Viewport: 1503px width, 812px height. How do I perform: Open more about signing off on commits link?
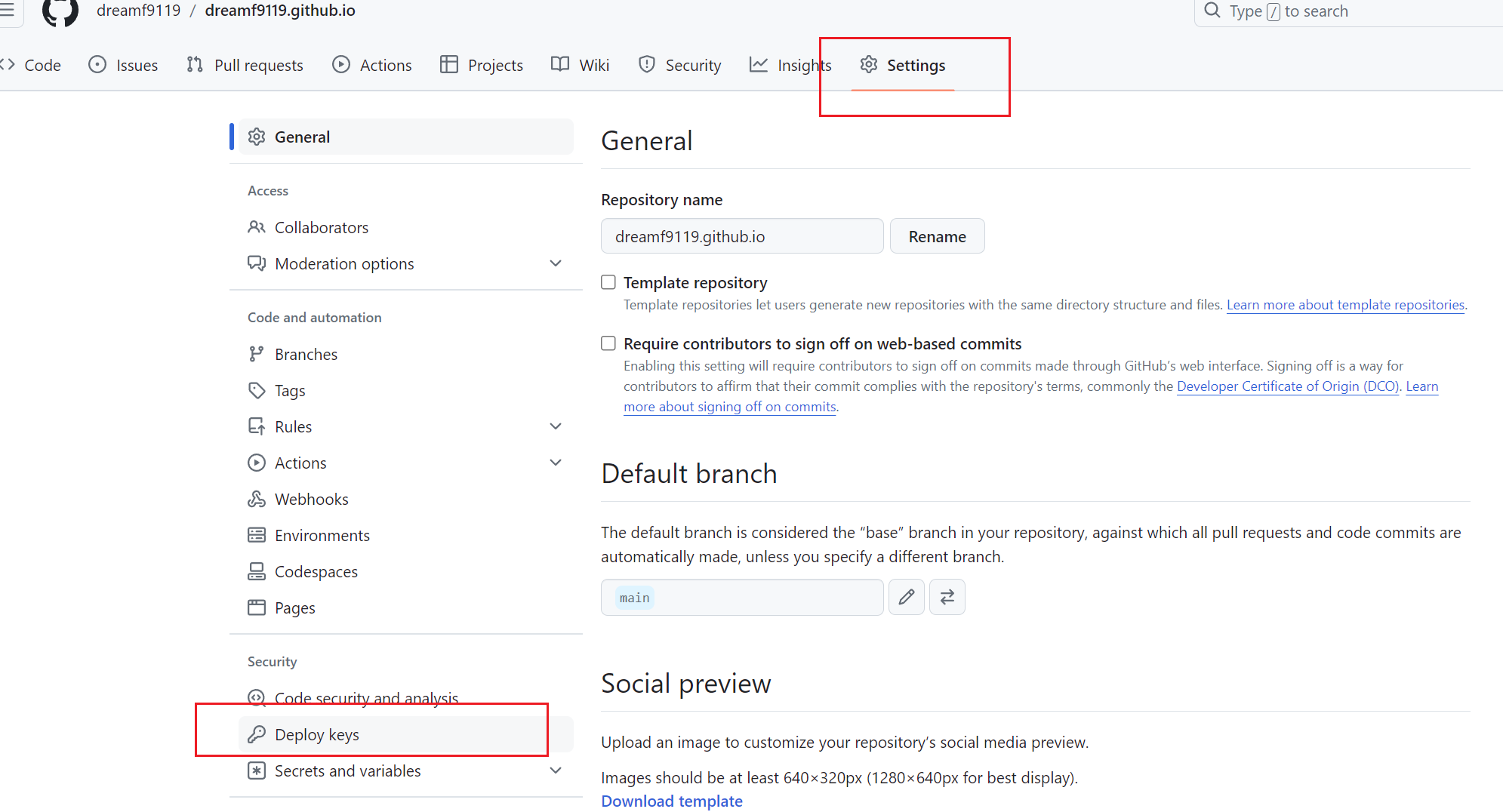(x=730, y=407)
